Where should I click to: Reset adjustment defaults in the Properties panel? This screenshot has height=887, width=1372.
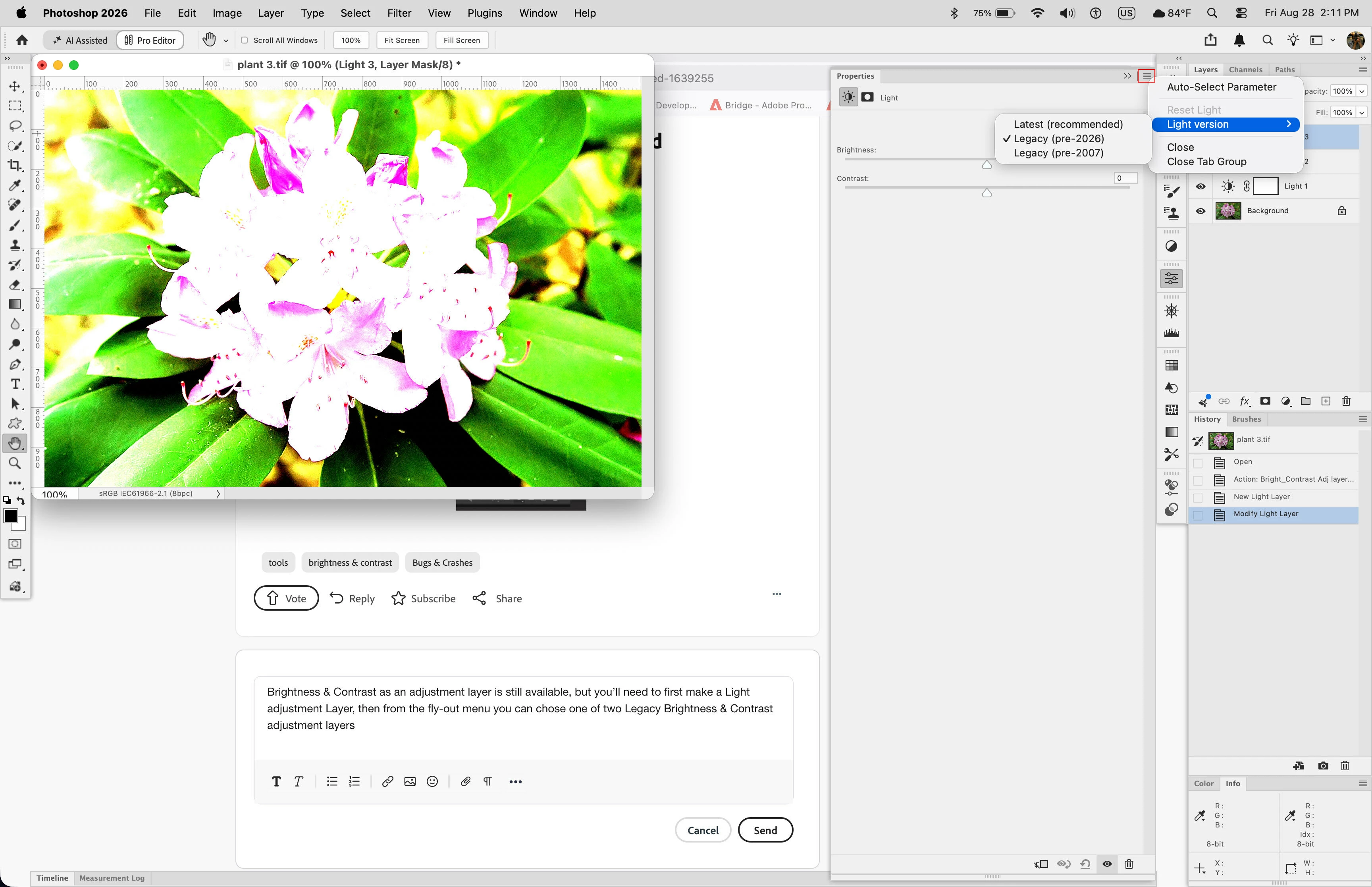coord(1085,864)
